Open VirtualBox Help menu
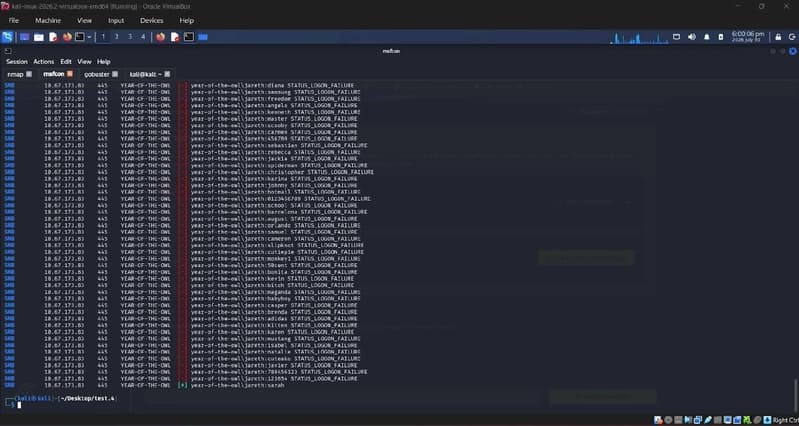The width and height of the screenshot is (799, 426). point(187,20)
